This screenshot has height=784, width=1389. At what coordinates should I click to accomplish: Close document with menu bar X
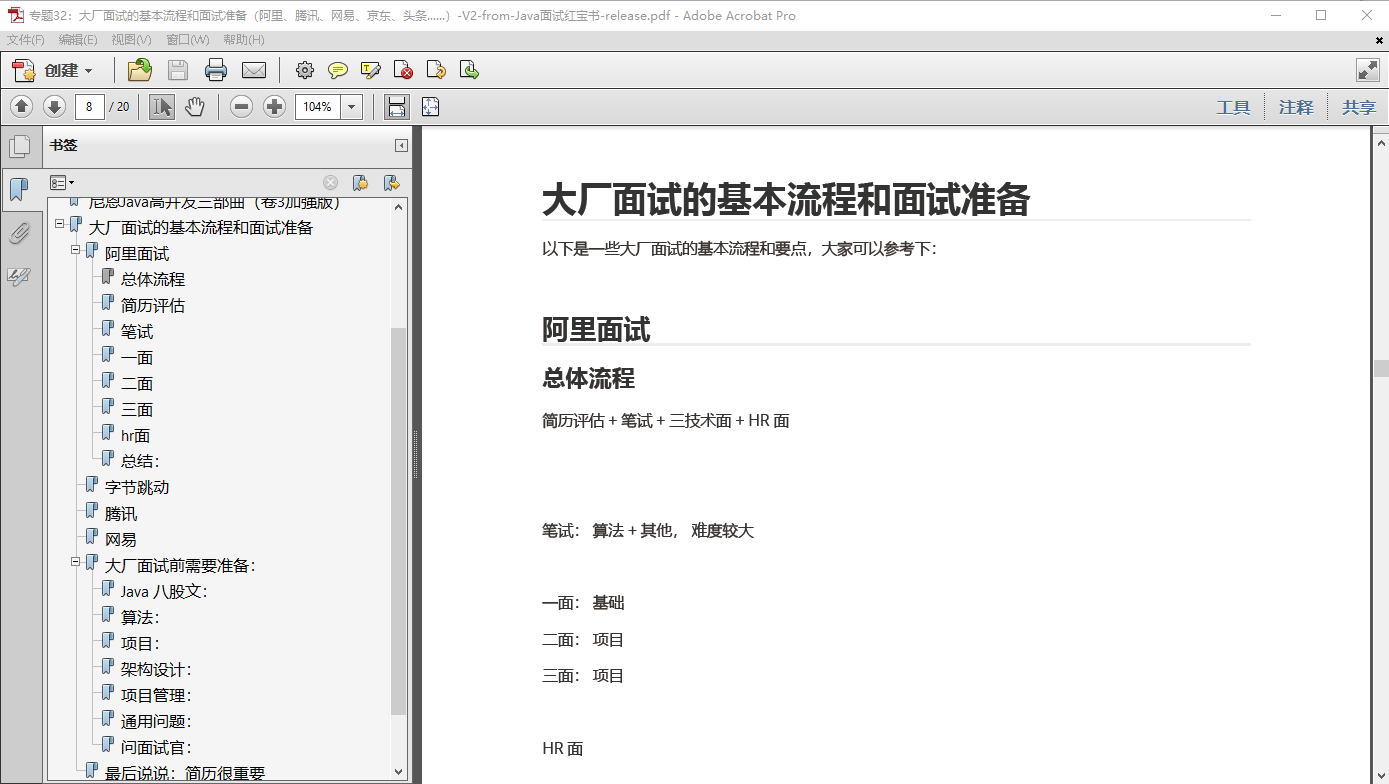(x=1379, y=40)
